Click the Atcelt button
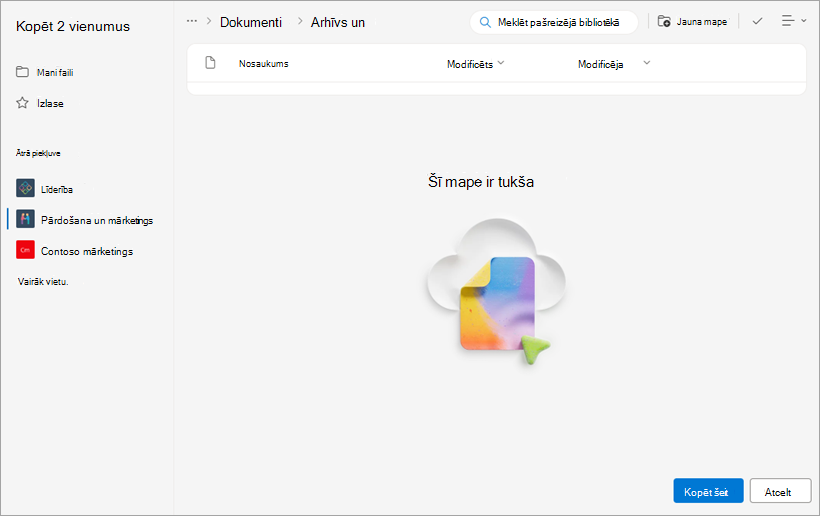The image size is (820, 516). click(780, 491)
